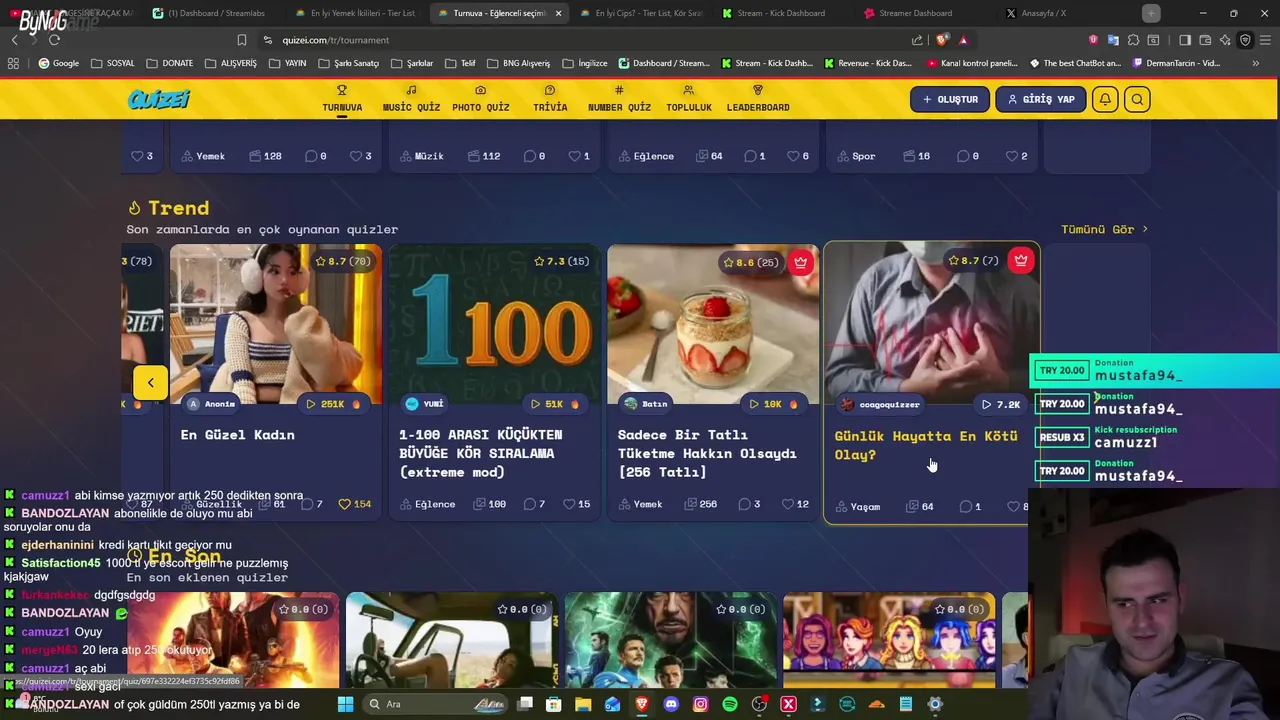The image size is (1280, 720).
Task: Switch to Stream - Kick Dashboard tab
Action: (x=782, y=13)
